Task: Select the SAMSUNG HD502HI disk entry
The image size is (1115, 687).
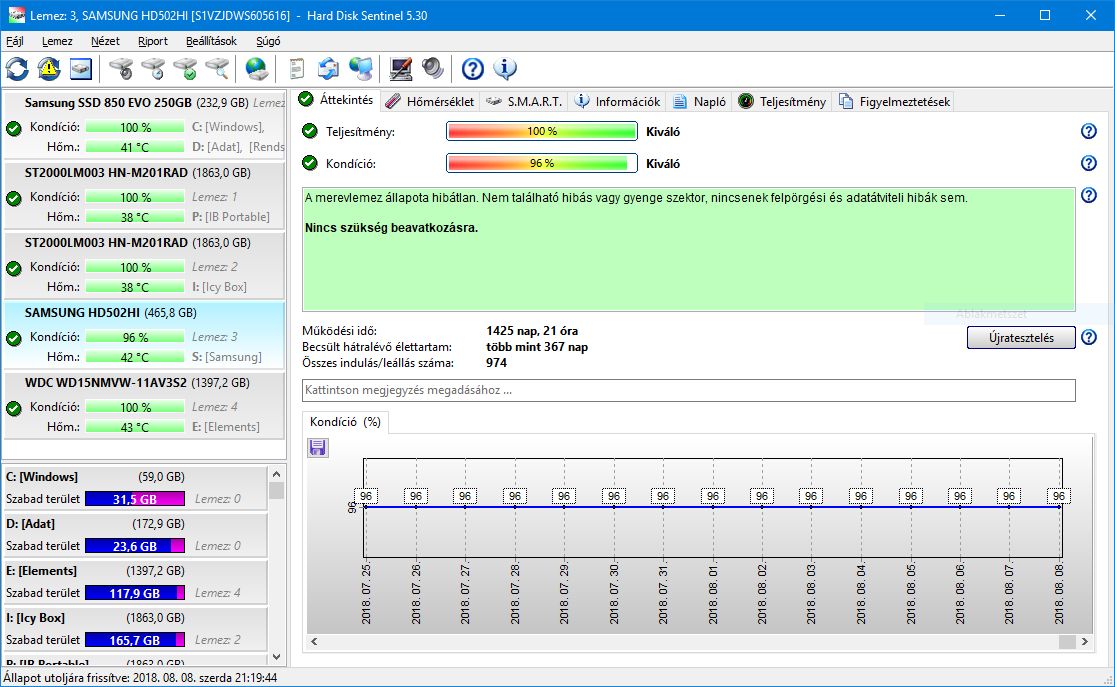Action: point(144,334)
